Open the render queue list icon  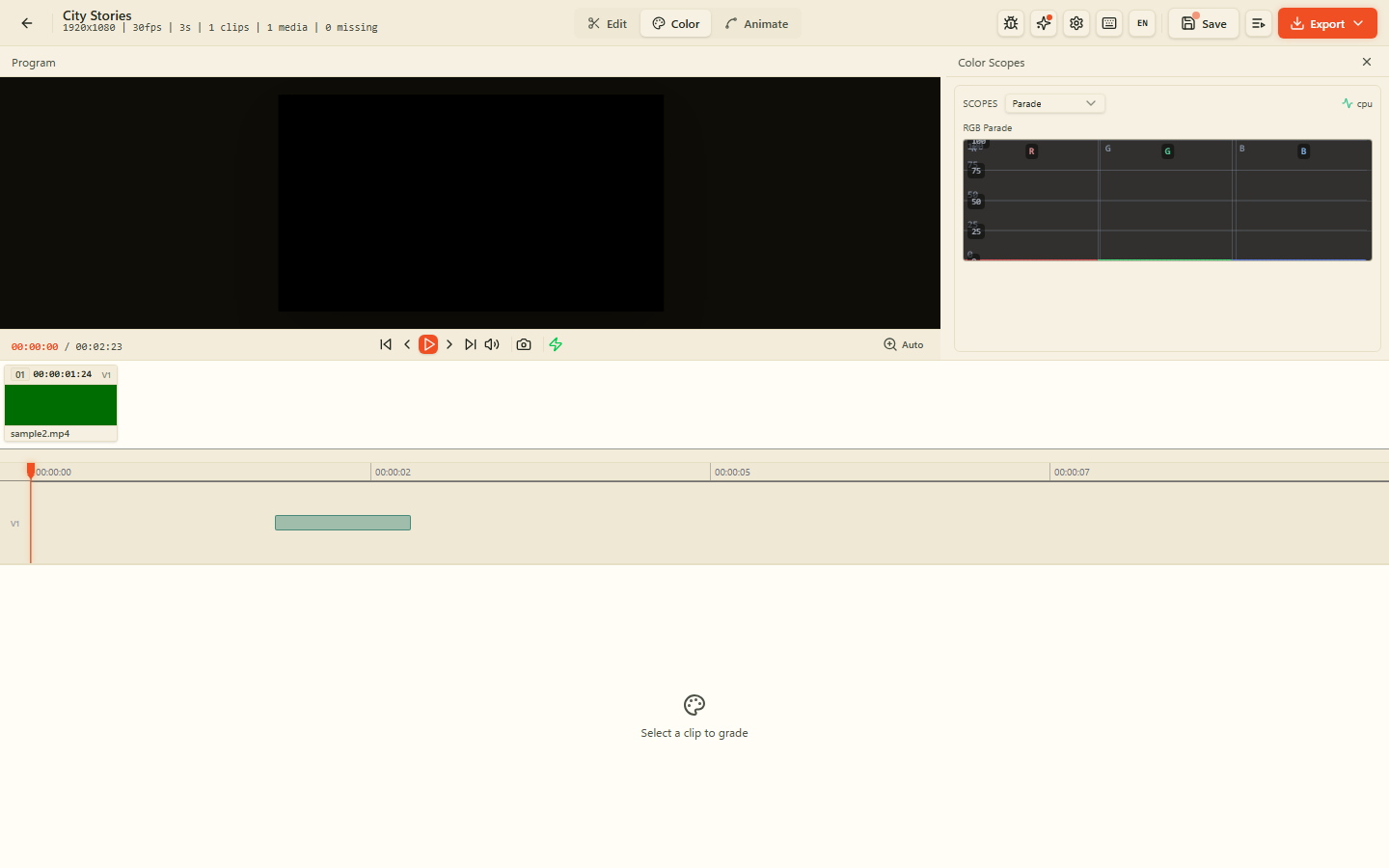(1258, 23)
